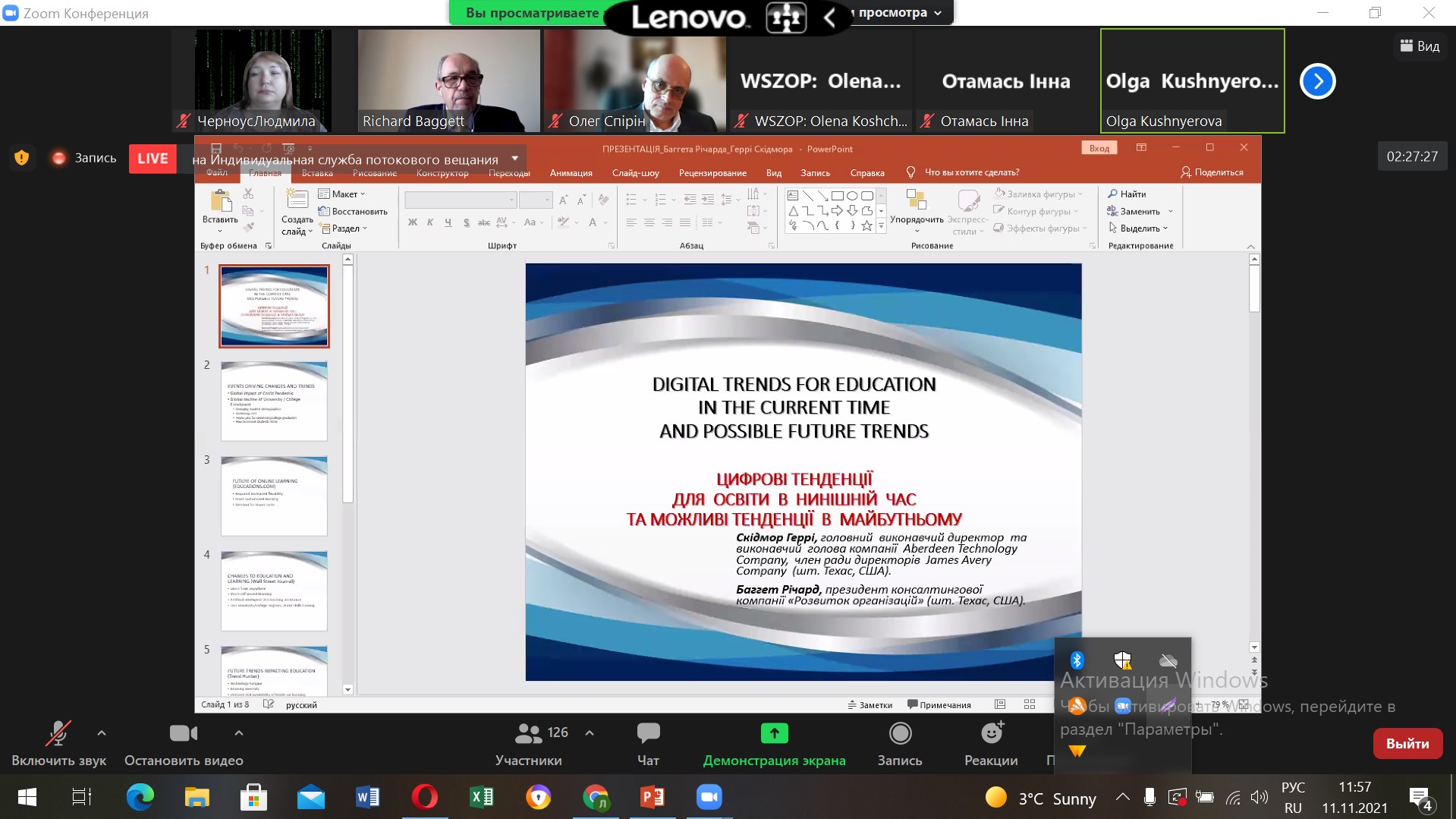Switch to slide sorter view icon

(x=1030, y=704)
